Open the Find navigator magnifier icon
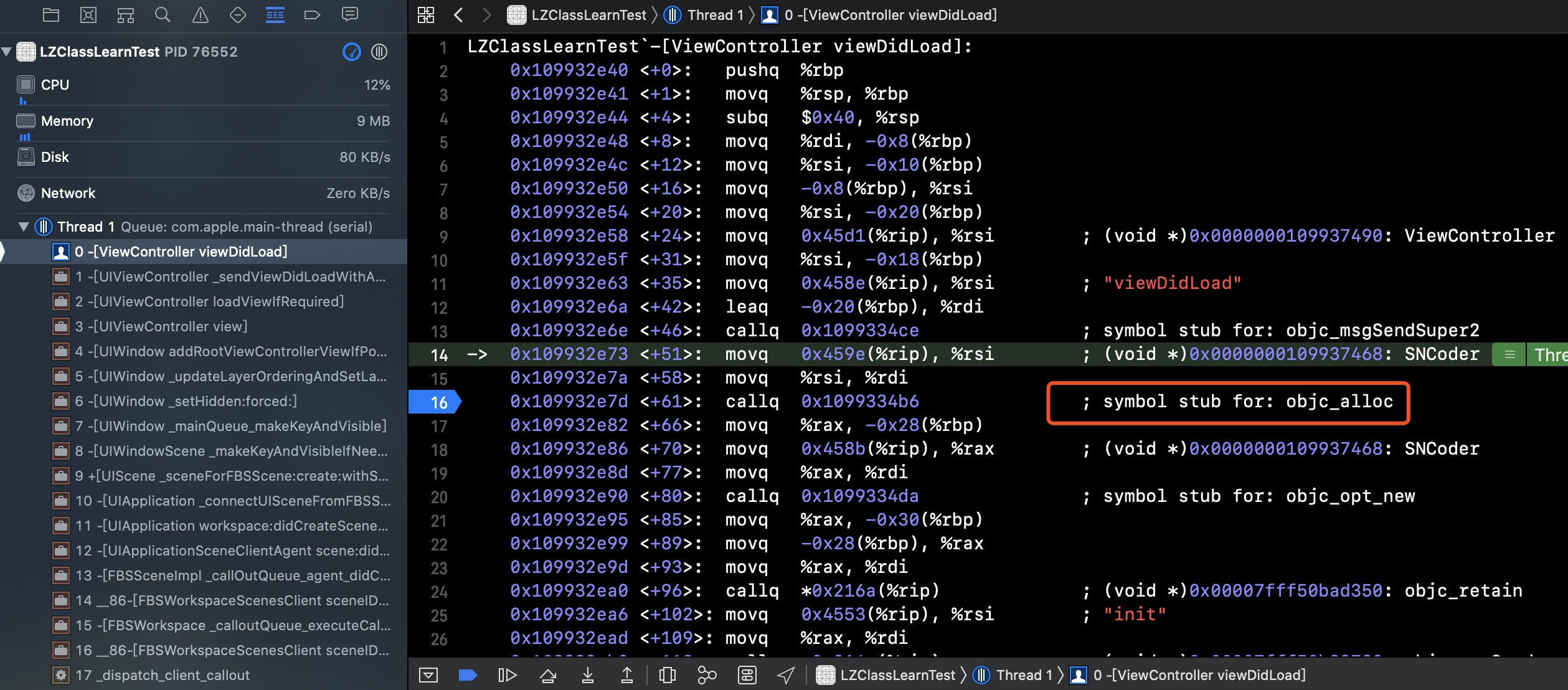The image size is (1568, 690). 163,15
